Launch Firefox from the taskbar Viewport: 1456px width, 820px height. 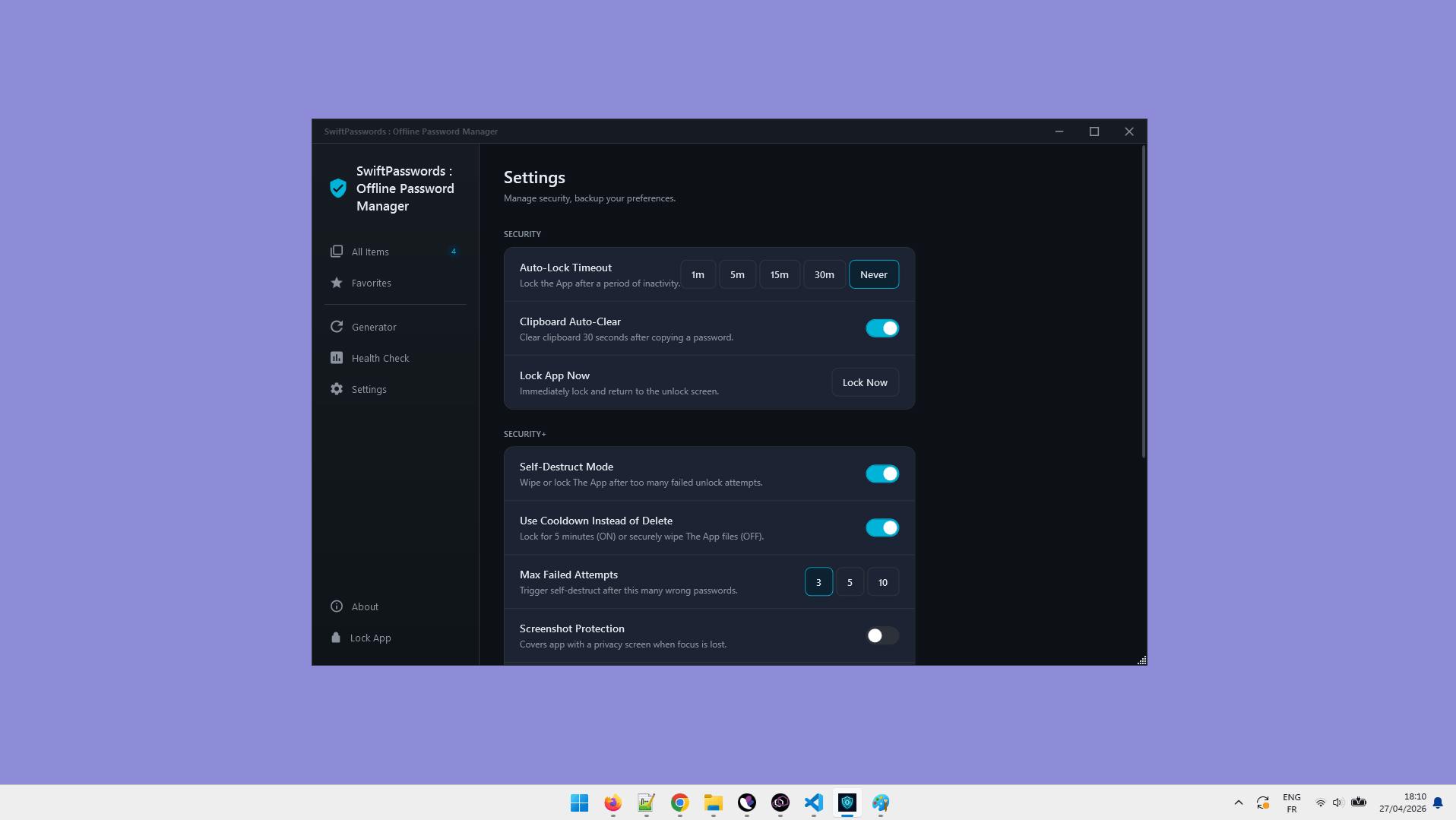[612, 803]
